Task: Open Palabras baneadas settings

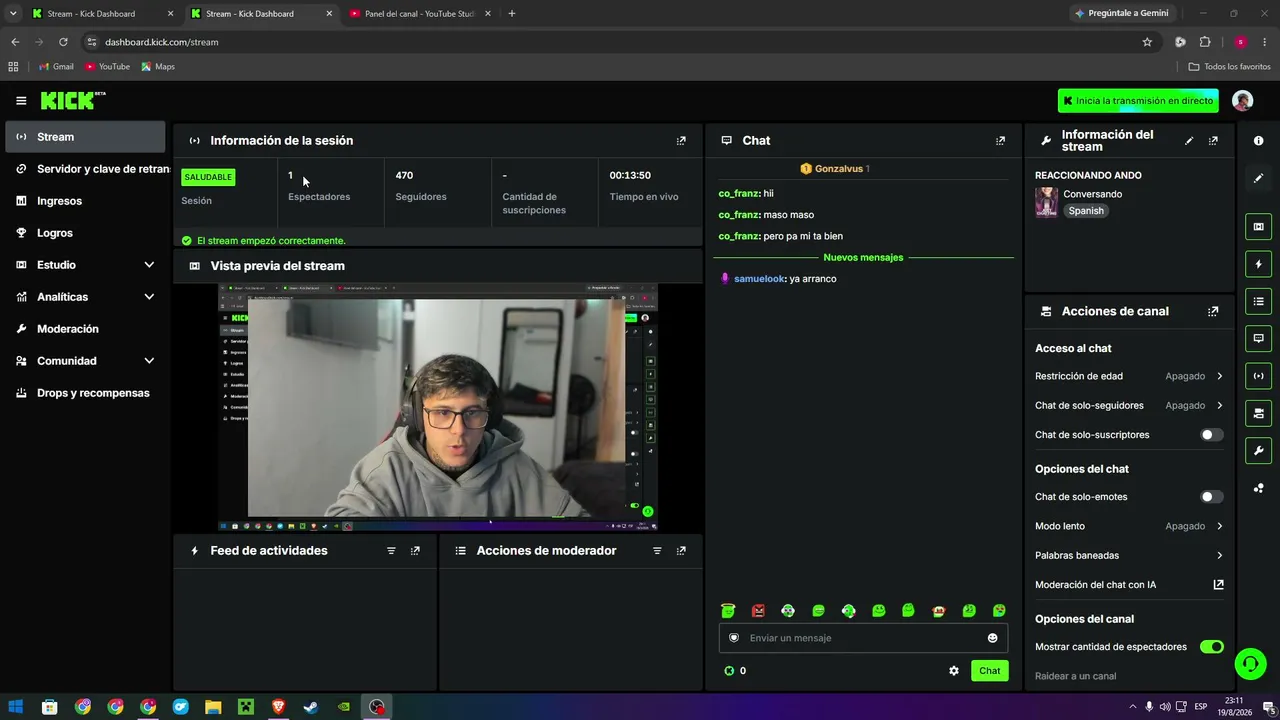Action: click(1129, 556)
